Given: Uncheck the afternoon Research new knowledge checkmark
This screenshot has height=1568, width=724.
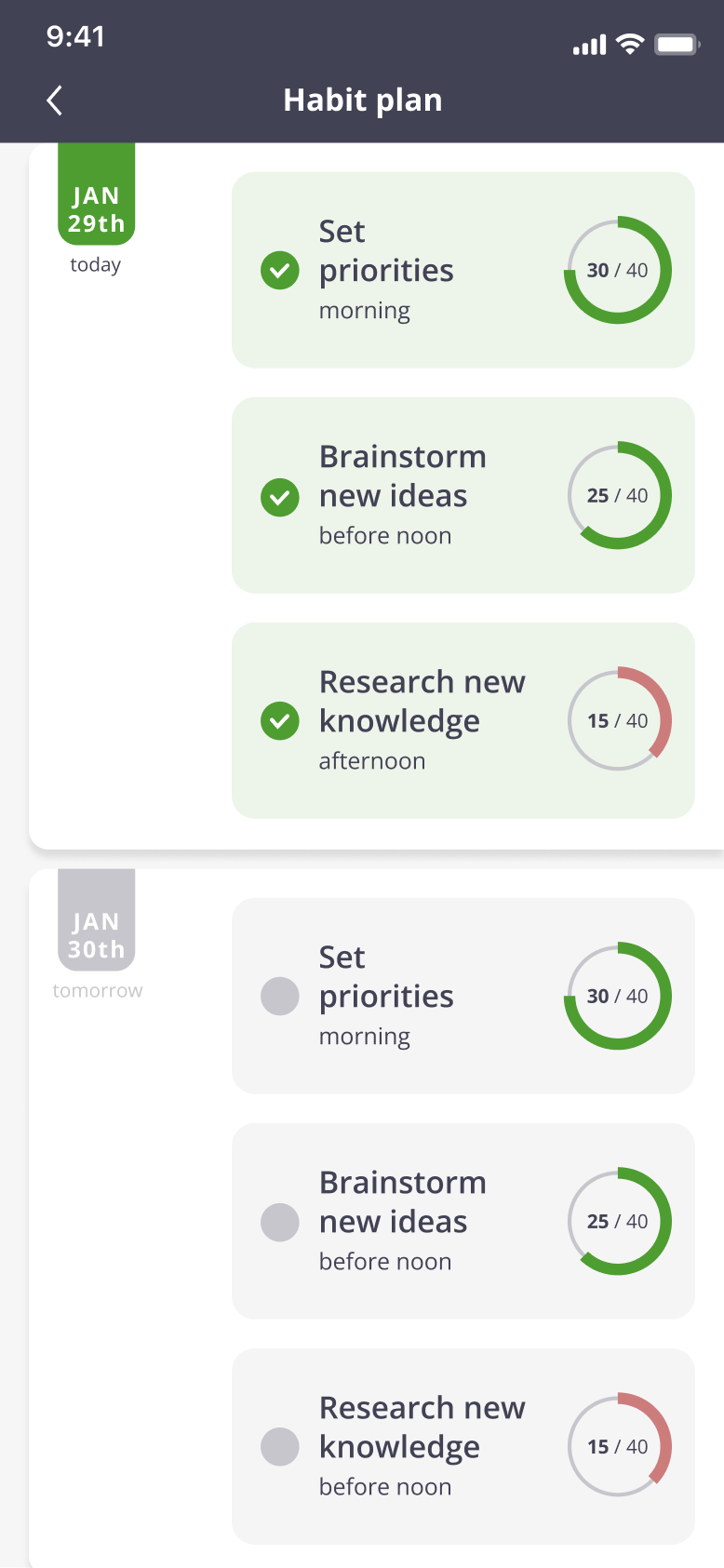Looking at the screenshot, I should coord(280,721).
